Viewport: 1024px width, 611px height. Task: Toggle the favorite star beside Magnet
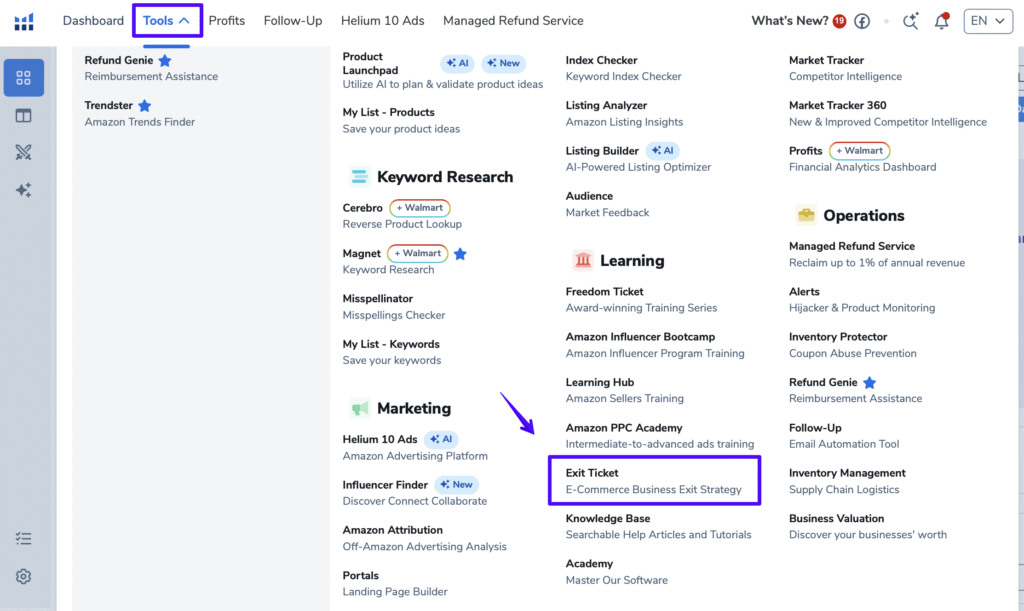(x=460, y=254)
